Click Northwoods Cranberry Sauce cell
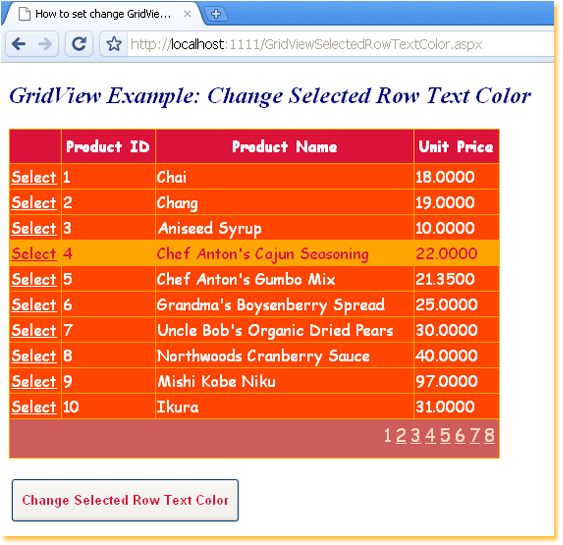 284,355
